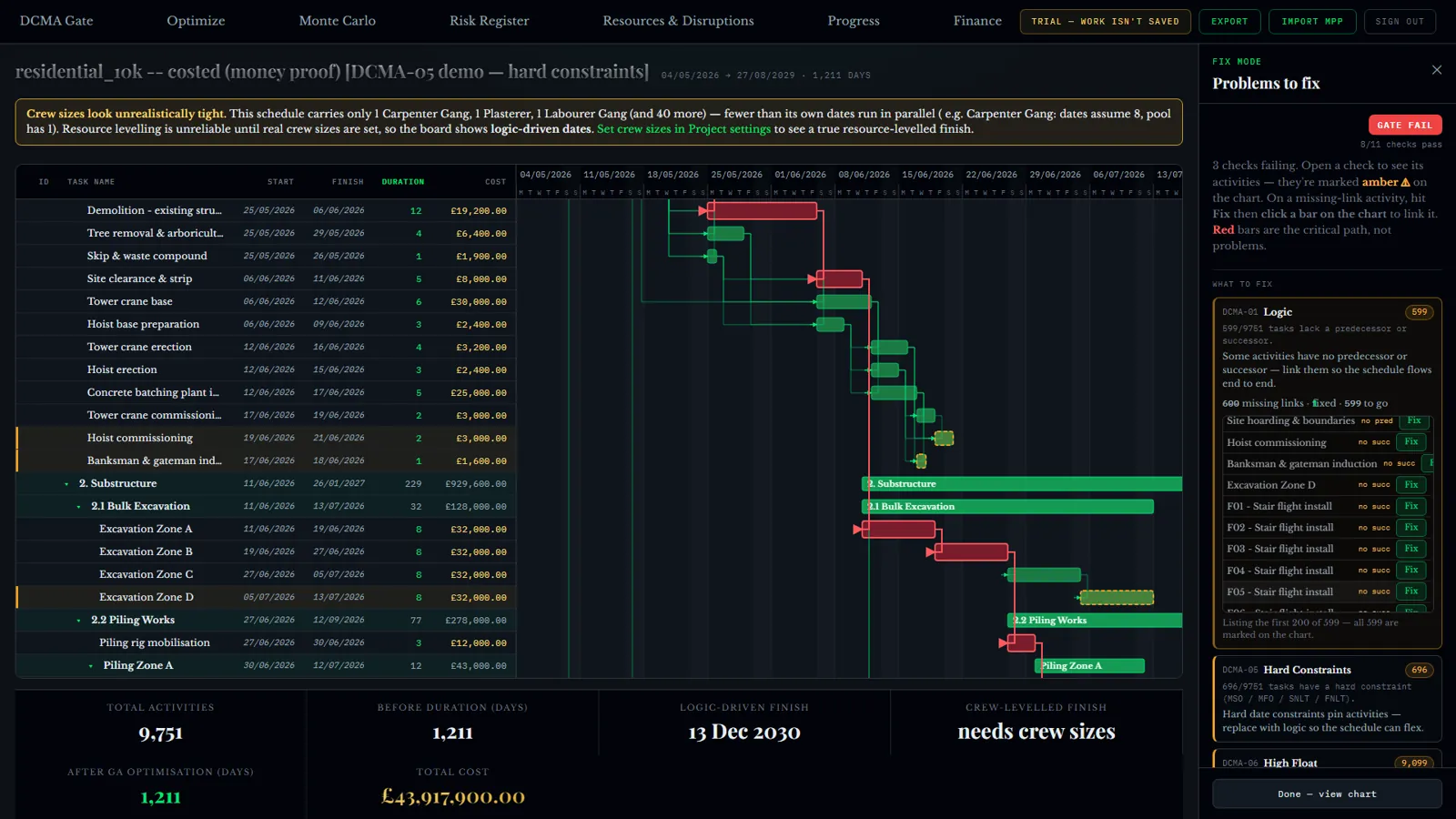Open the Progress tab
The height and width of the screenshot is (819, 1456).
[854, 21]
